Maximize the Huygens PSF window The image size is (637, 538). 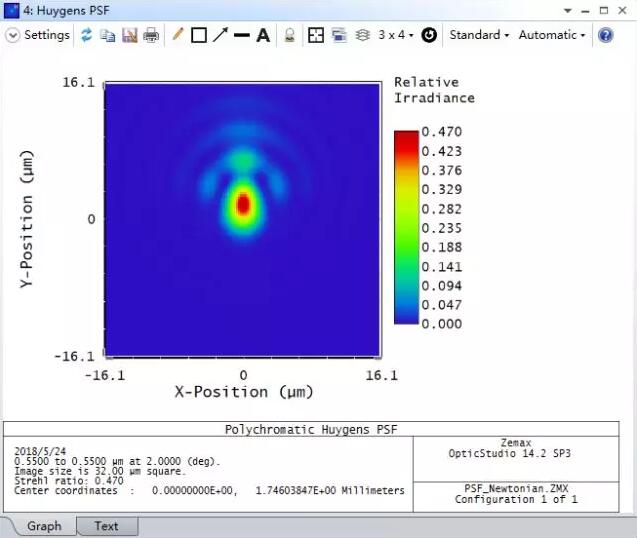pos(604,11)
